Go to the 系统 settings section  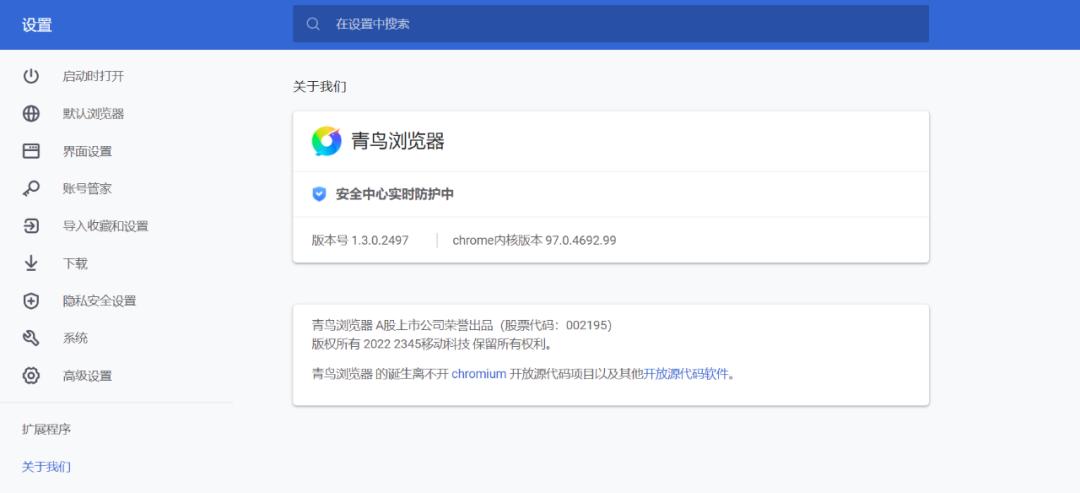(75, 338)
